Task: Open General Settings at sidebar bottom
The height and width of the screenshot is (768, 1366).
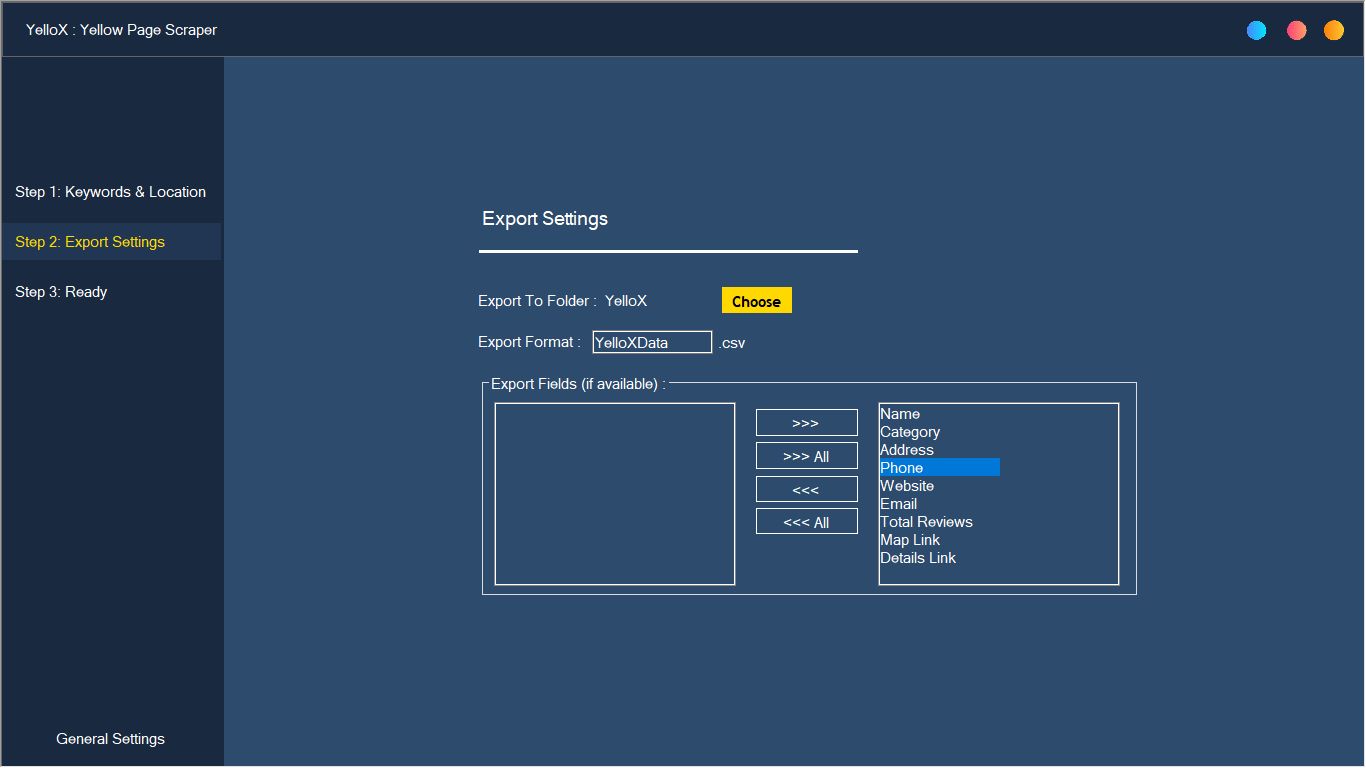Action: coord(111,739)
